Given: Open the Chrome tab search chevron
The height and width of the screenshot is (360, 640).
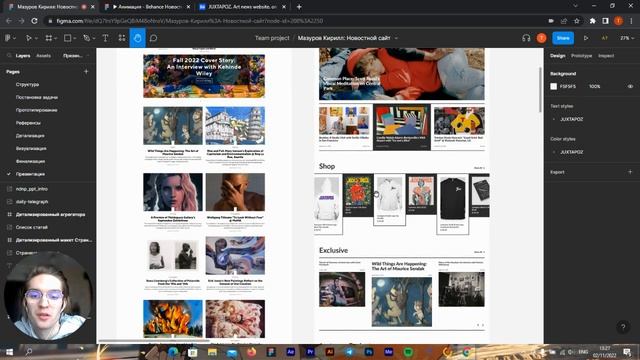Looking at the screenshot, I should (x=575, y=6).
